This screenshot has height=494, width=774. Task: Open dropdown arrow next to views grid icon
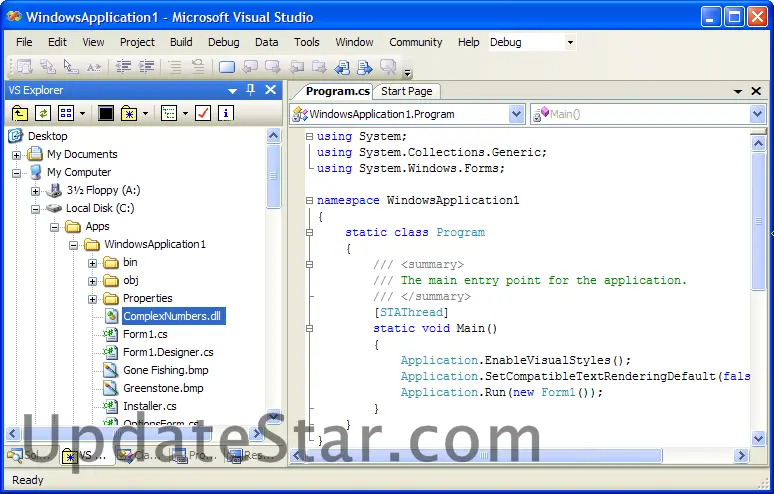click(x=82, y=114)
